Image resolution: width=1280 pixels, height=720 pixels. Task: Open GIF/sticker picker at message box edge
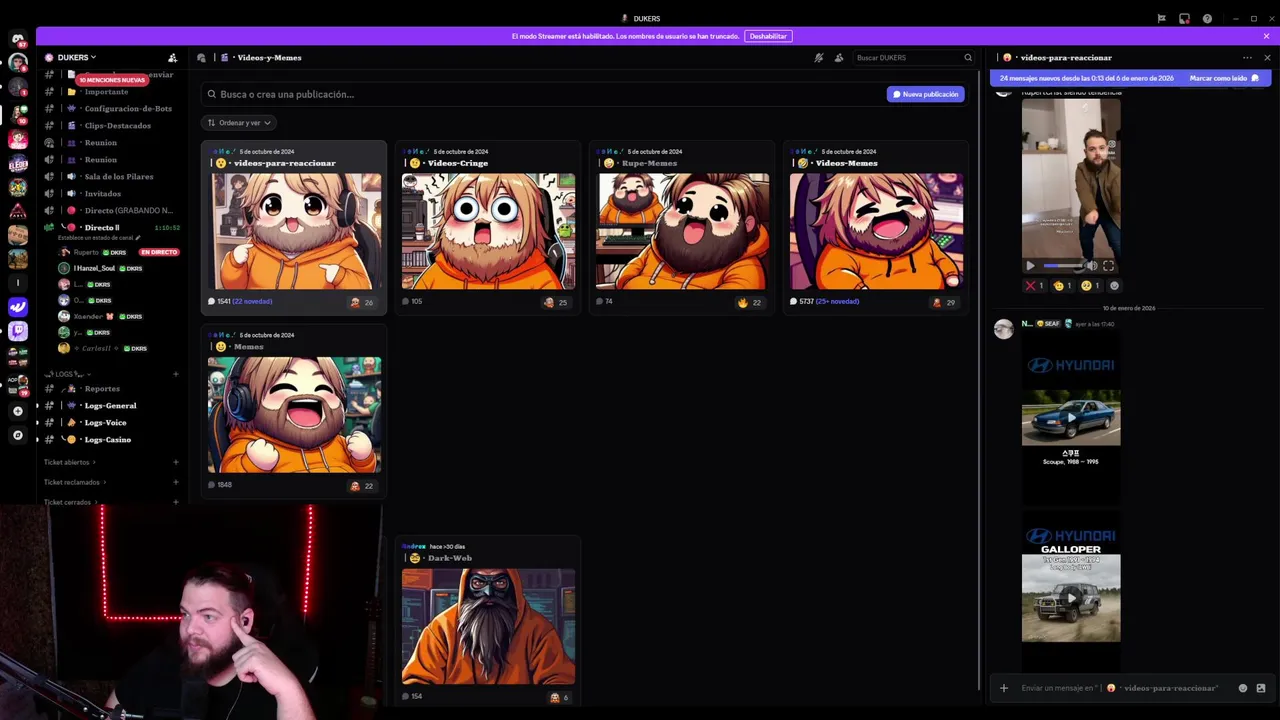pos(1261,688)
